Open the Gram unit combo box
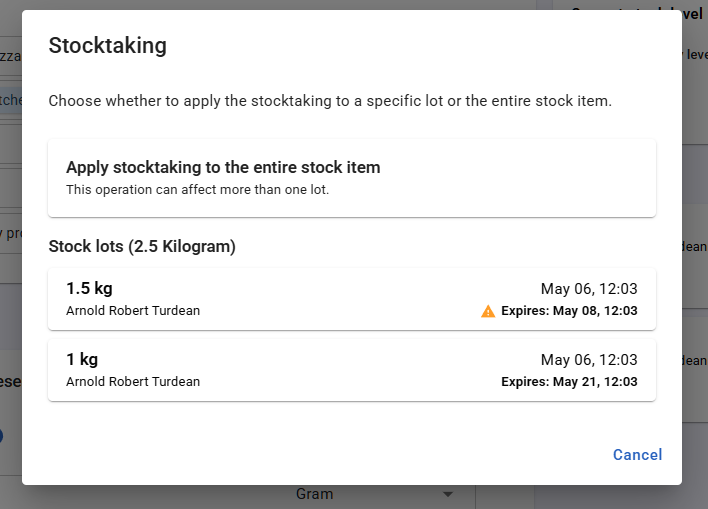 (375, 494)
